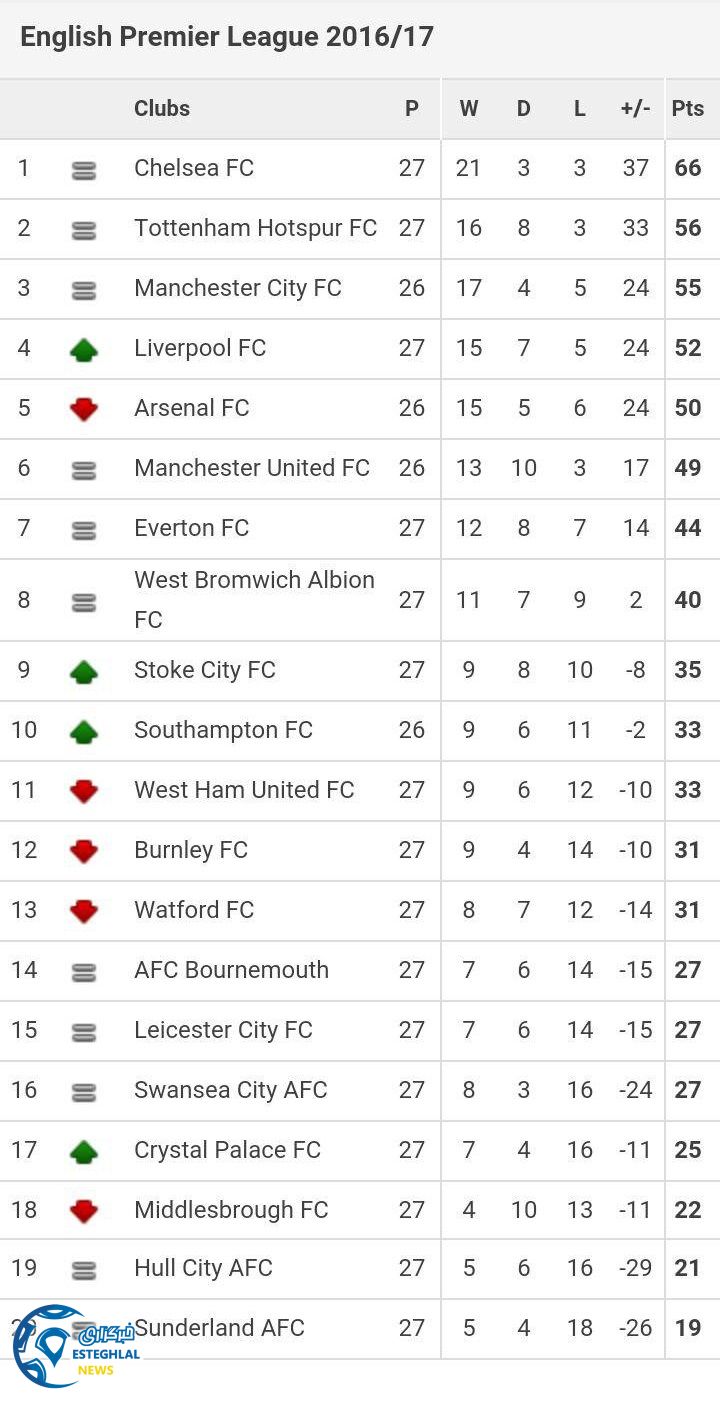The width and height of the screenshot is (720, 1410).
Task: Click Leicester City FC club name
Action: (223, 1030)
